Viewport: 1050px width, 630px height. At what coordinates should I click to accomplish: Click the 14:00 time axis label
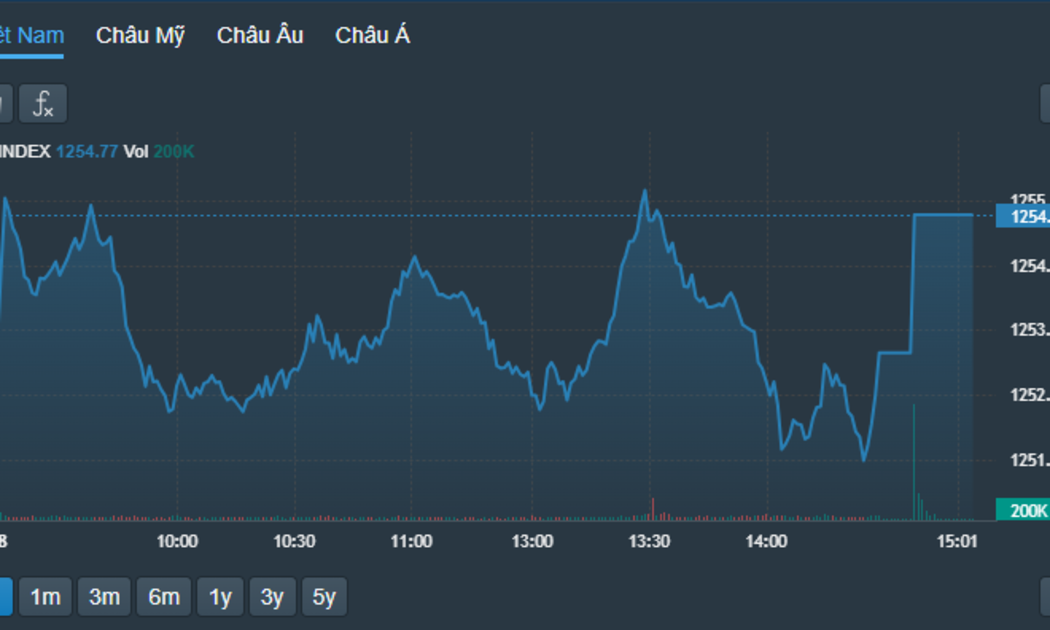click(767, 541)
